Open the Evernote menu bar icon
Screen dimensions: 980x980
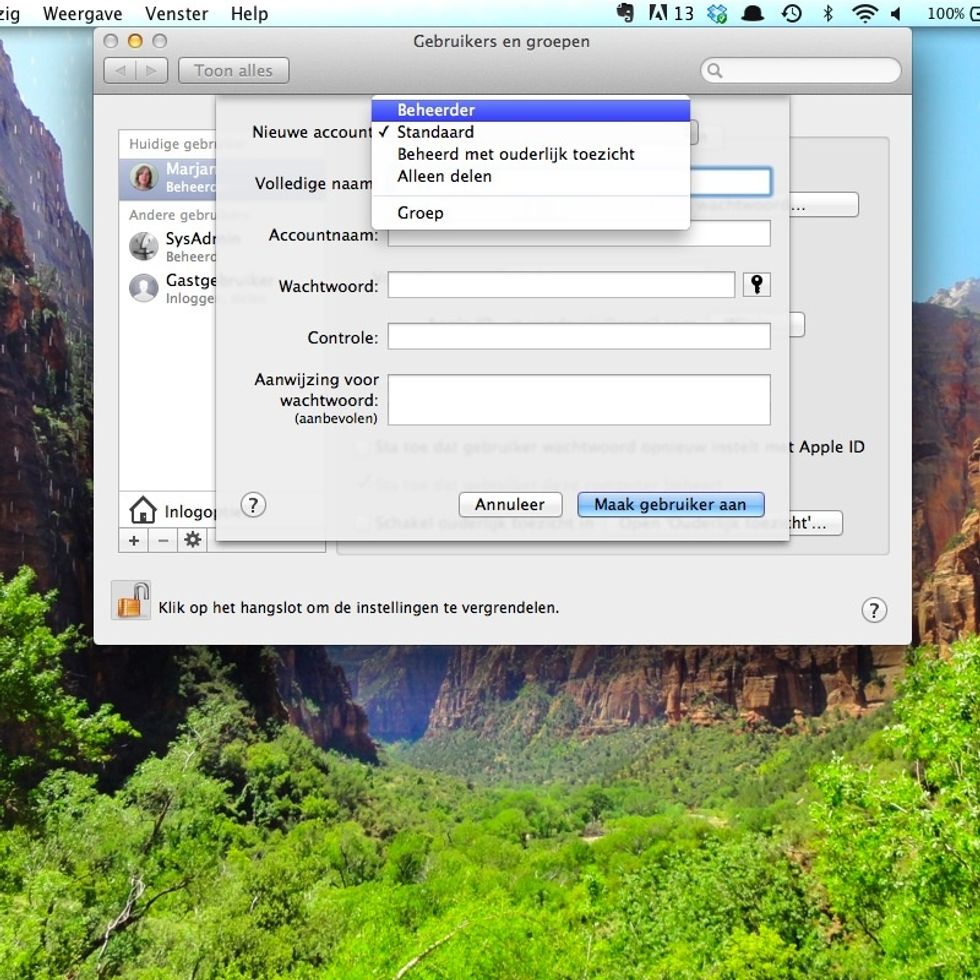point(625,13)
